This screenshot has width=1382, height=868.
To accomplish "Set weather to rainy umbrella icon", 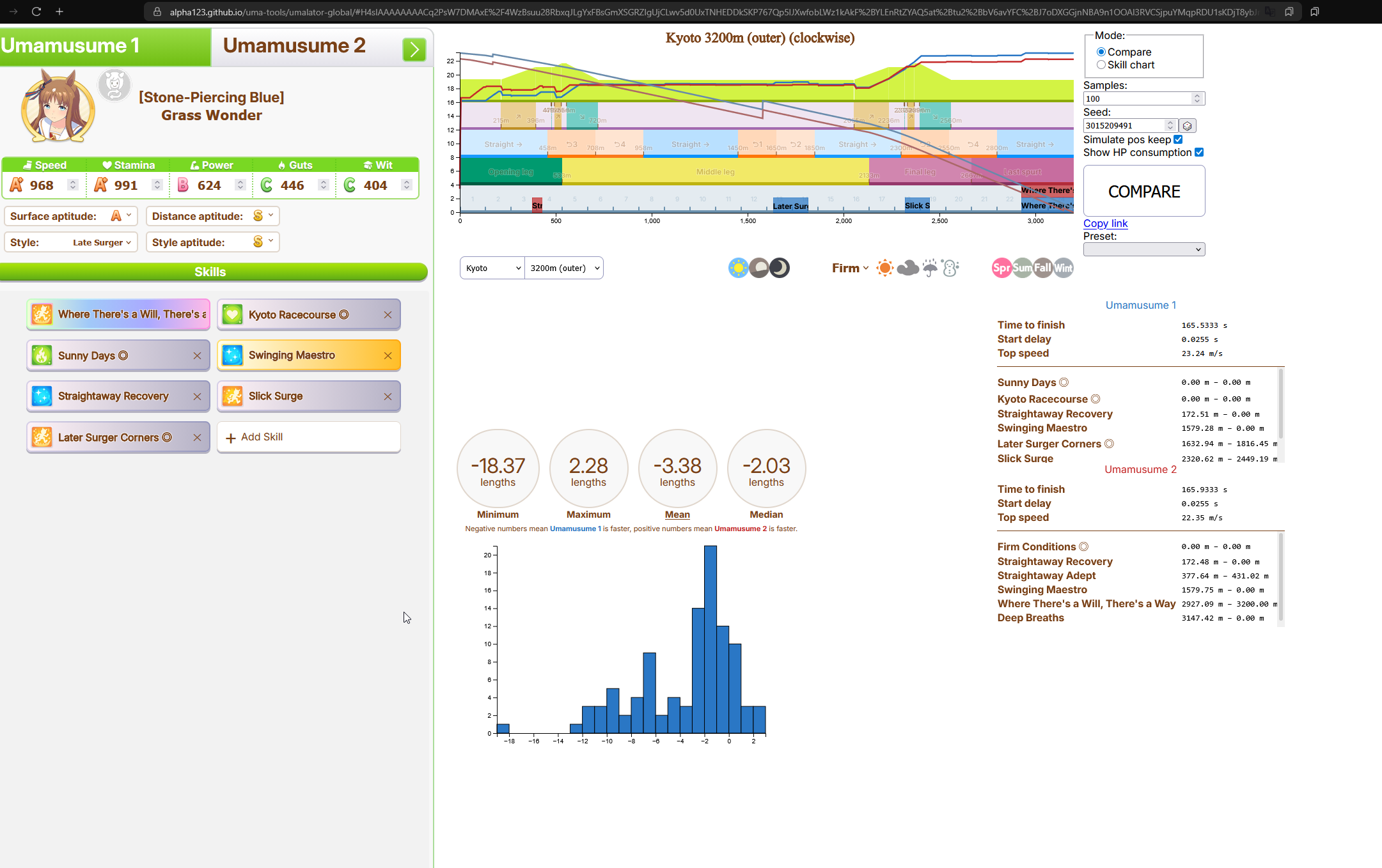I will coord(930,268).
